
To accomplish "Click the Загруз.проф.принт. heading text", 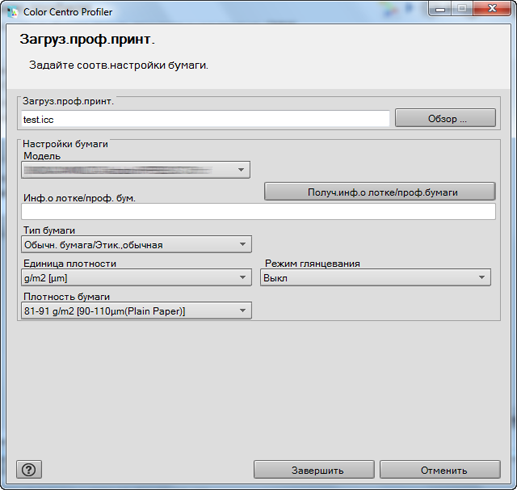I will point(87,40).
